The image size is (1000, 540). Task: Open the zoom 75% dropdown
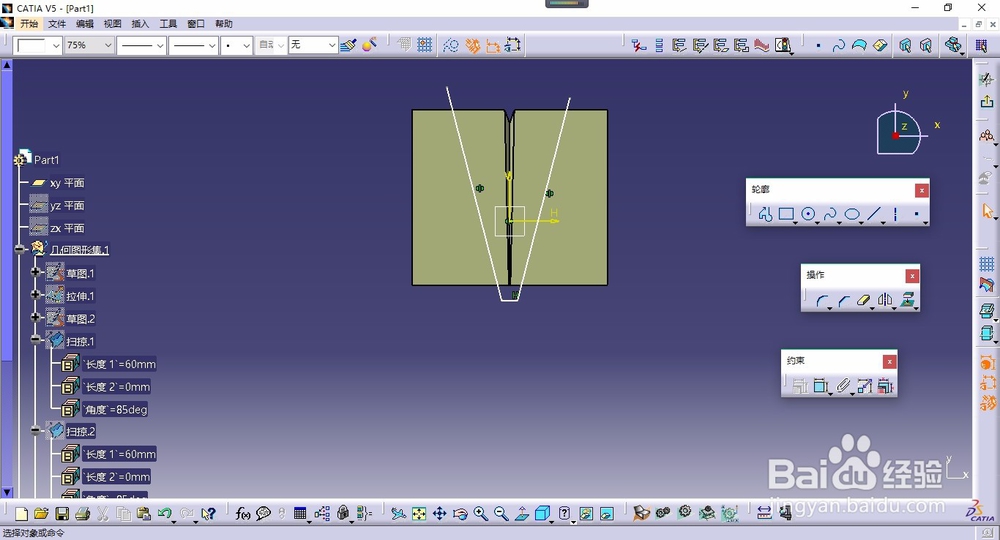tap(107, 45)
